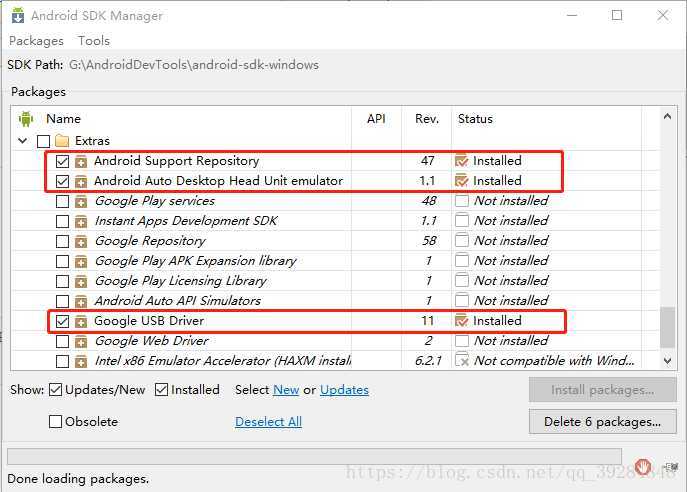Viewport: 687px width, 492px height.
Task: Click not-installed status icon for Google Web Driver
Action: [462, 341]
